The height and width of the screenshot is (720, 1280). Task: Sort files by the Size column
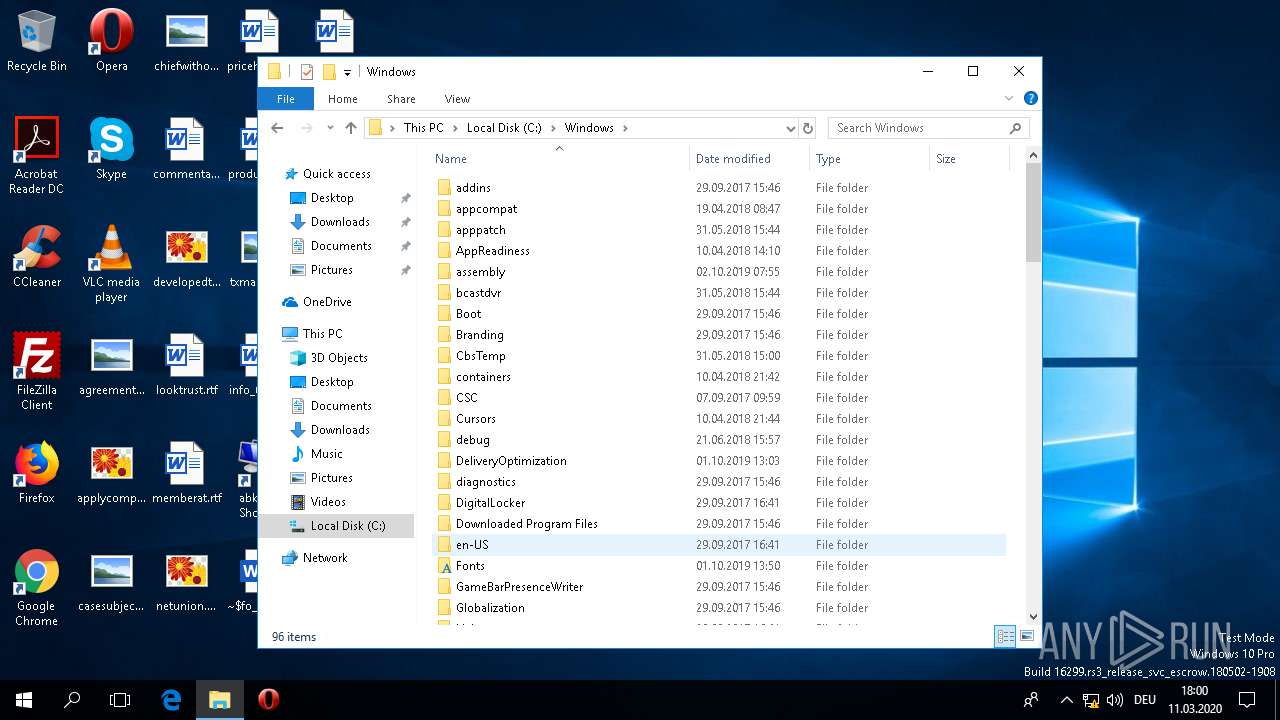pos(969,159)
